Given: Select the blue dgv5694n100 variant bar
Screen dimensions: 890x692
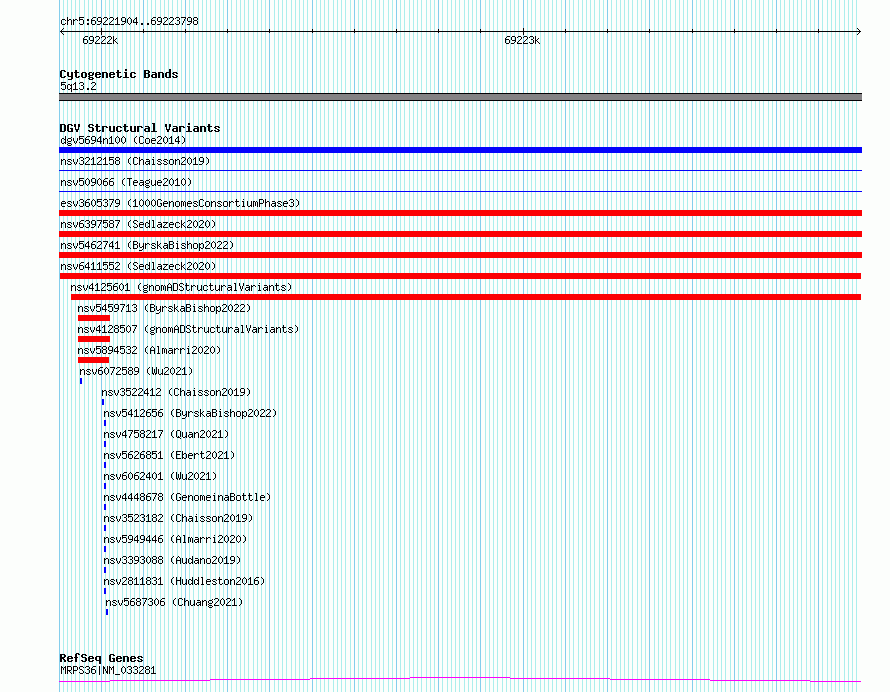Looking at the screenshot, I should tap(460, 150).
